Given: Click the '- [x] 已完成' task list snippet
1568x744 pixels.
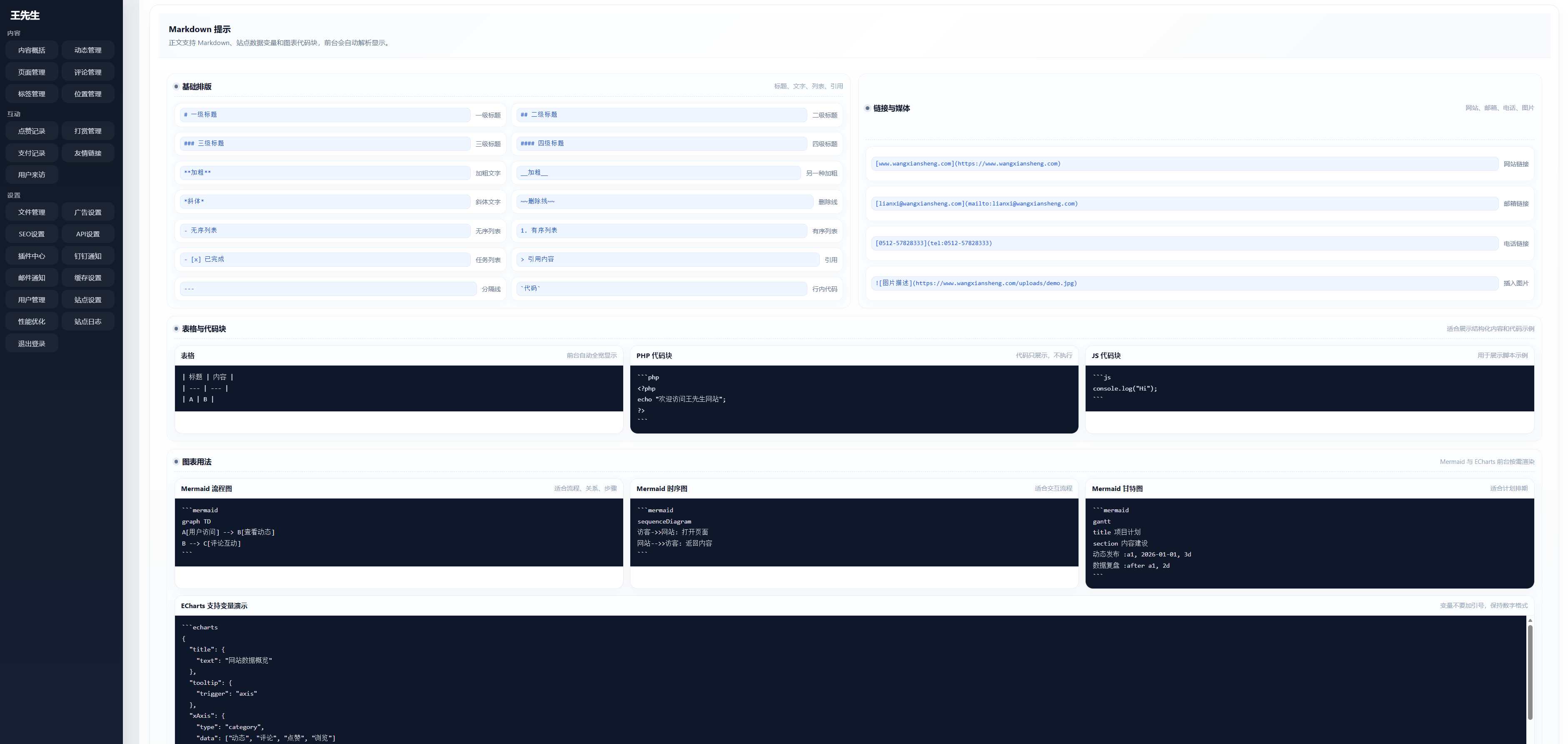Looking at the screenshot, I should pyautogui.click(x=325, y=259).
